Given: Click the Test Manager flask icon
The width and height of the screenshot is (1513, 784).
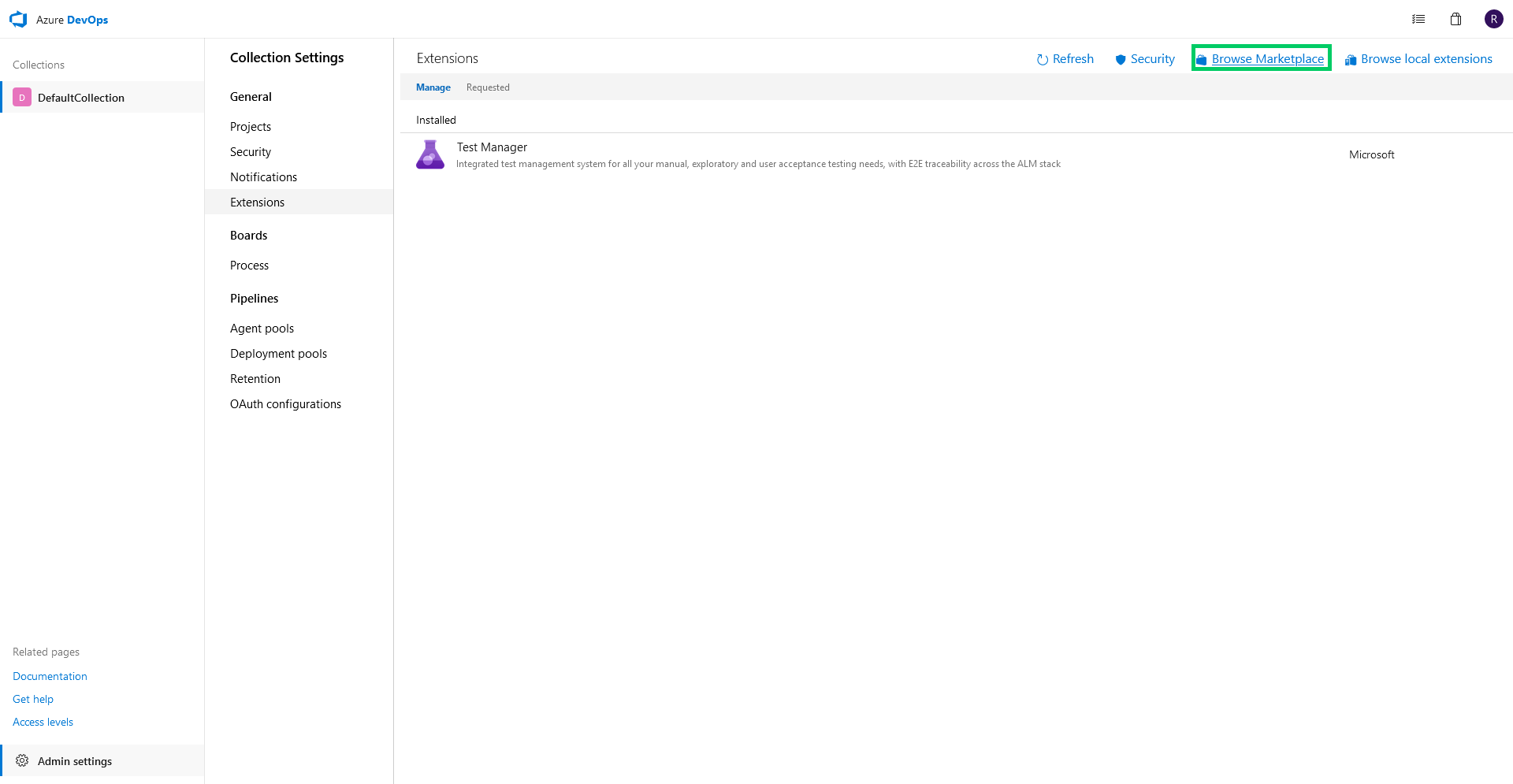Looking at the screenshot, I should (430, 154).
